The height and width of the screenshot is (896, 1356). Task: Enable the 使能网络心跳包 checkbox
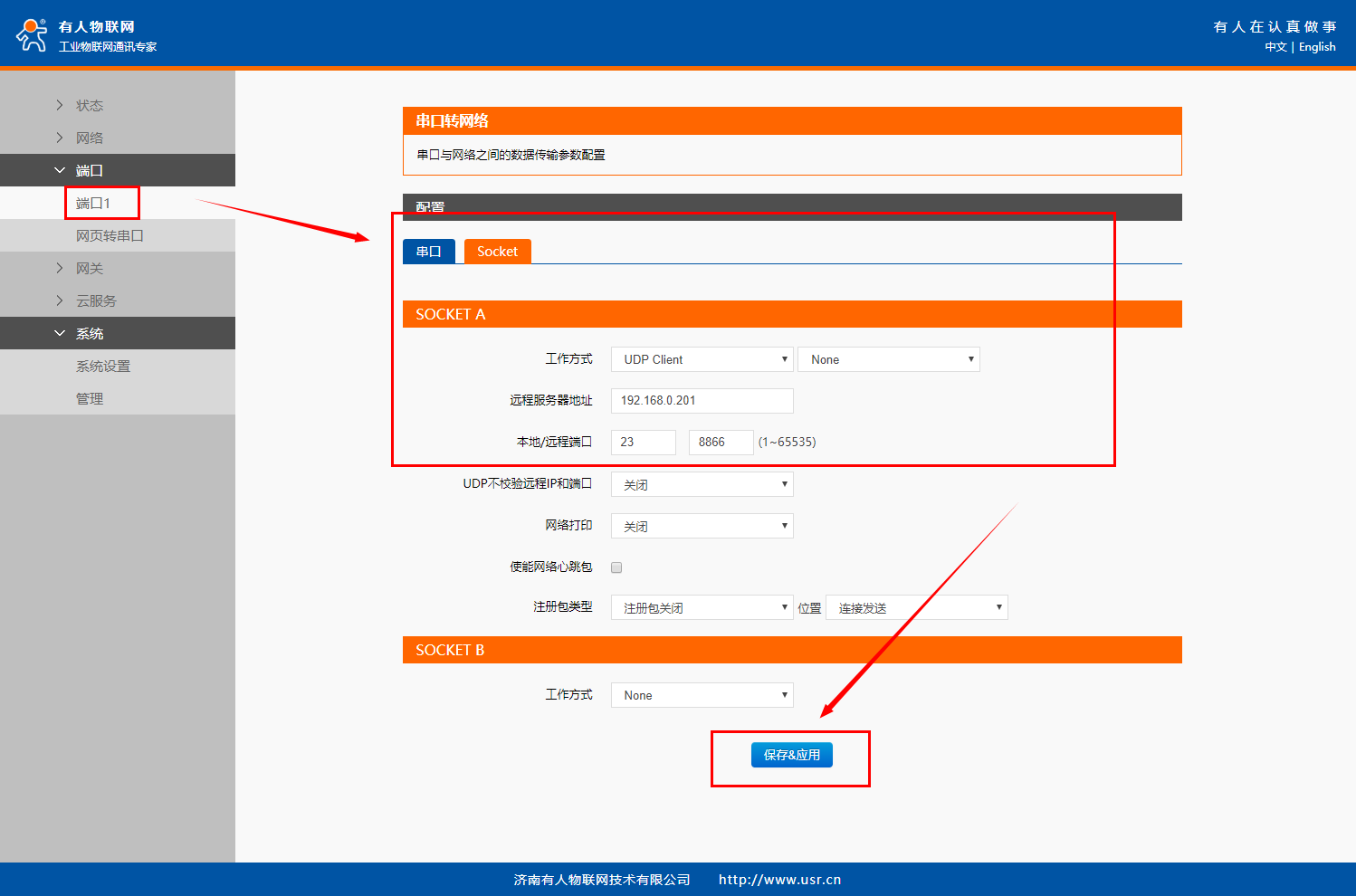click(x=616, y=567)
